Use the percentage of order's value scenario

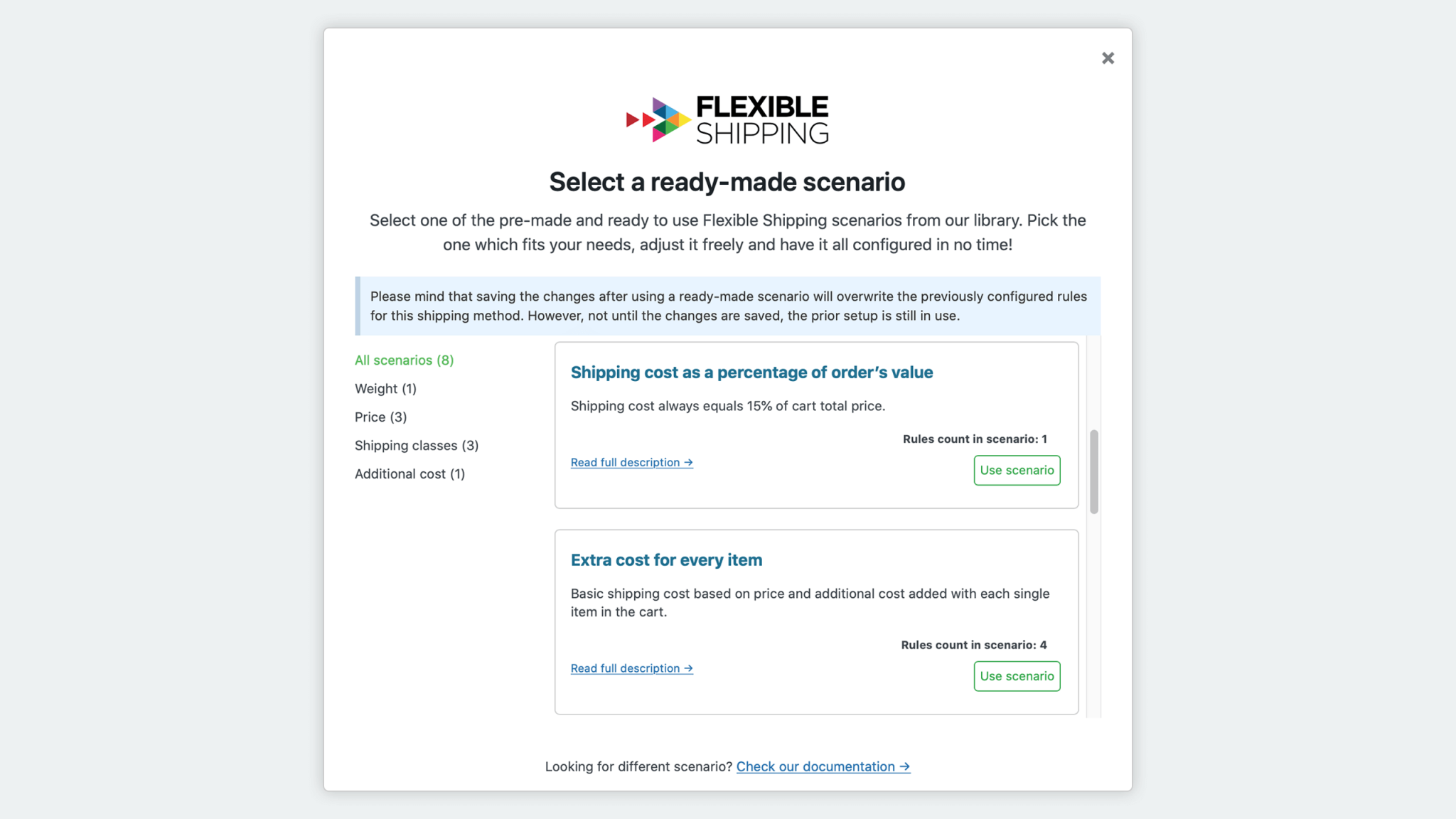[1017, 470]
